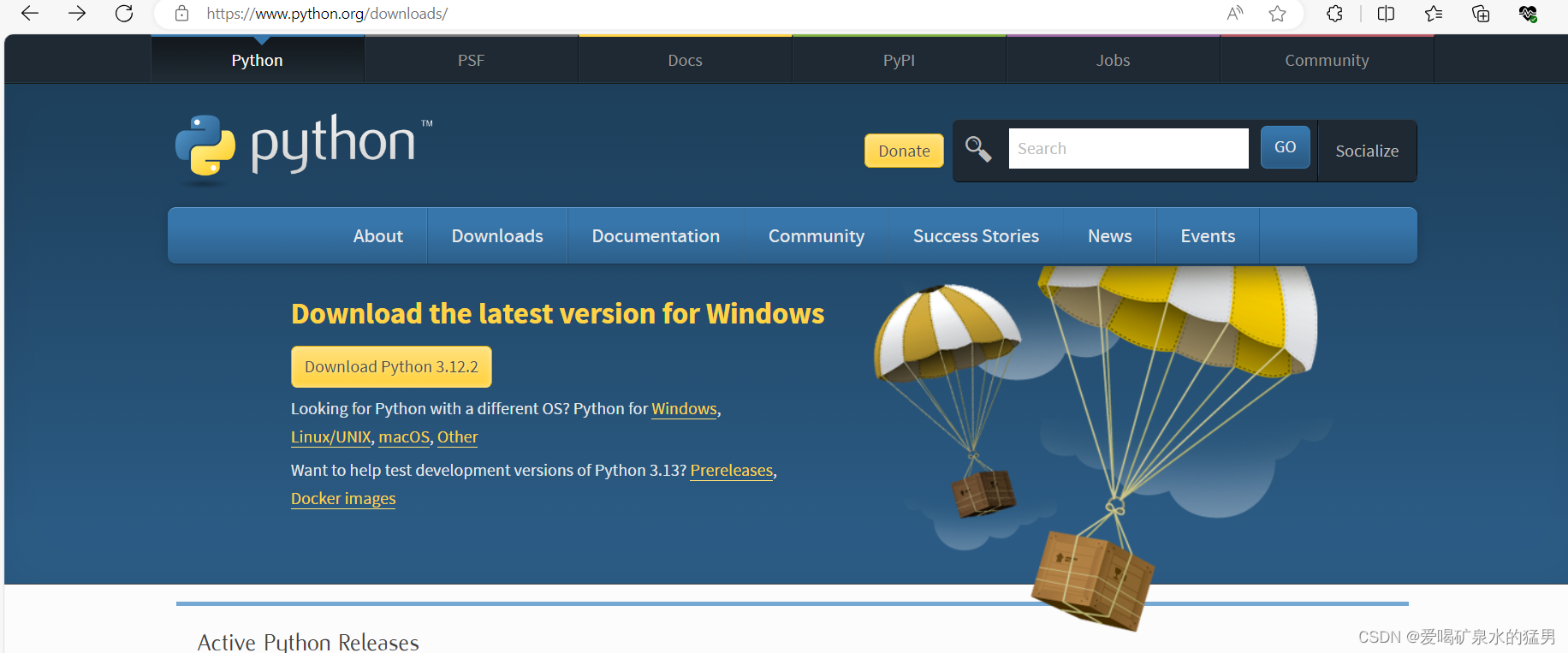The width and height of the screenshot is (1568, 653).
Task: View site information via the lock icon
Action: tap(181, 13)
